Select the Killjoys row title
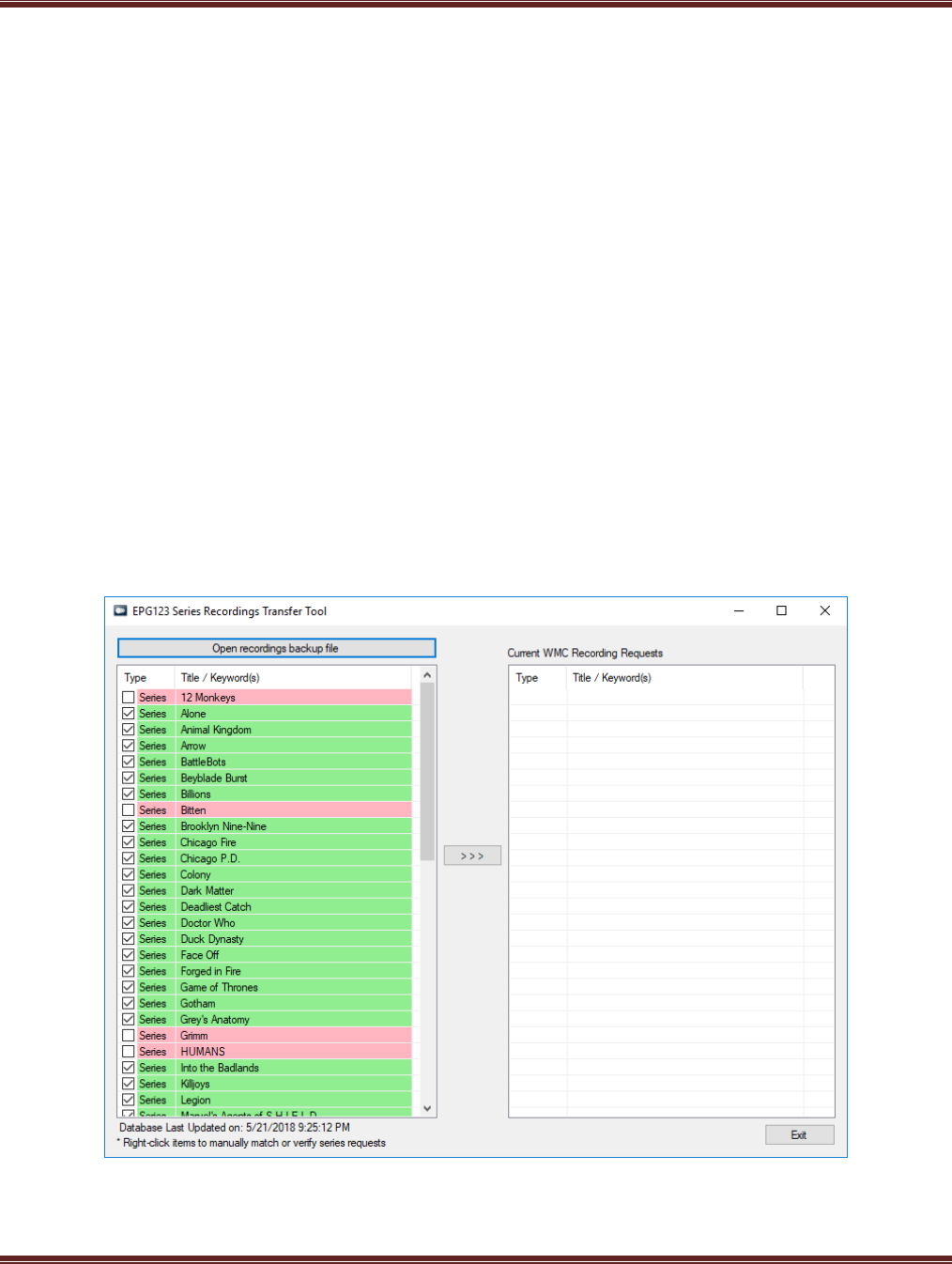Image resolution: width=952 pixels, height=1264 pixels. (195, 1084)
